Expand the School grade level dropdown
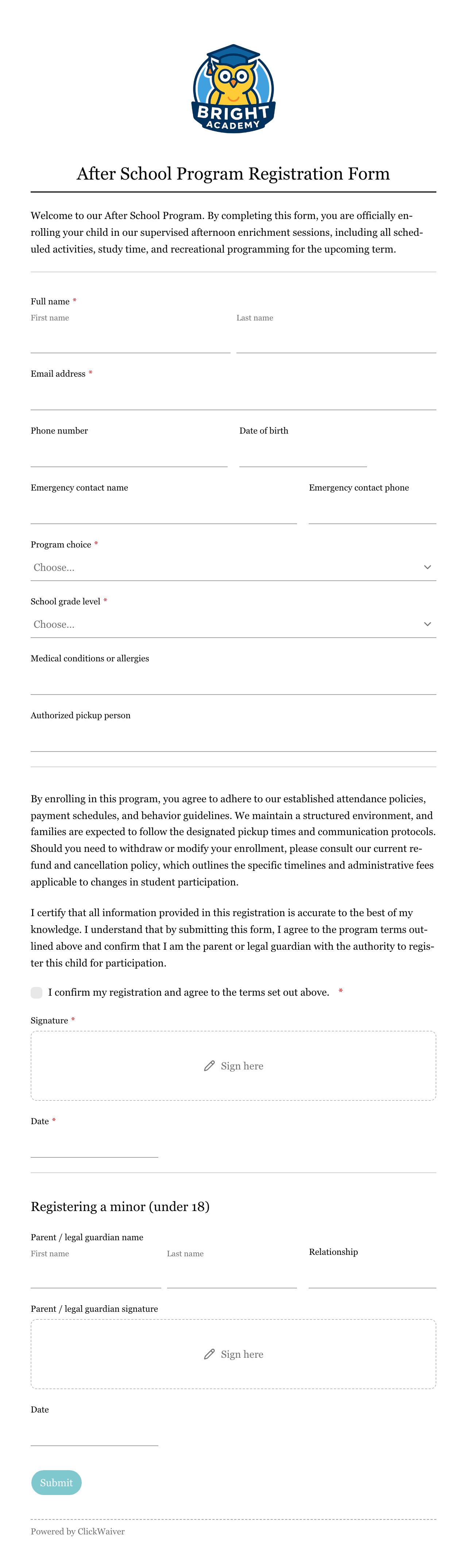 [x=233, y=624]
